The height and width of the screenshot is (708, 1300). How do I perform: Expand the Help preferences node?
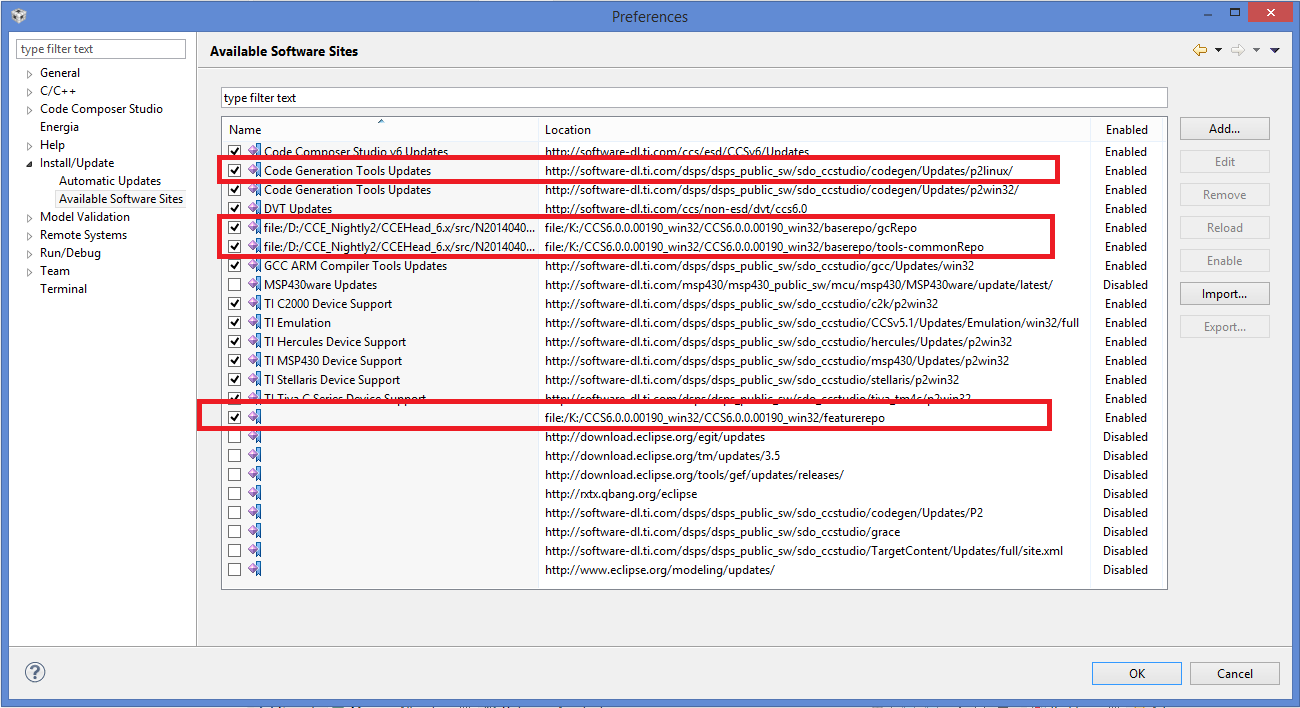click(x=29, y=145)
